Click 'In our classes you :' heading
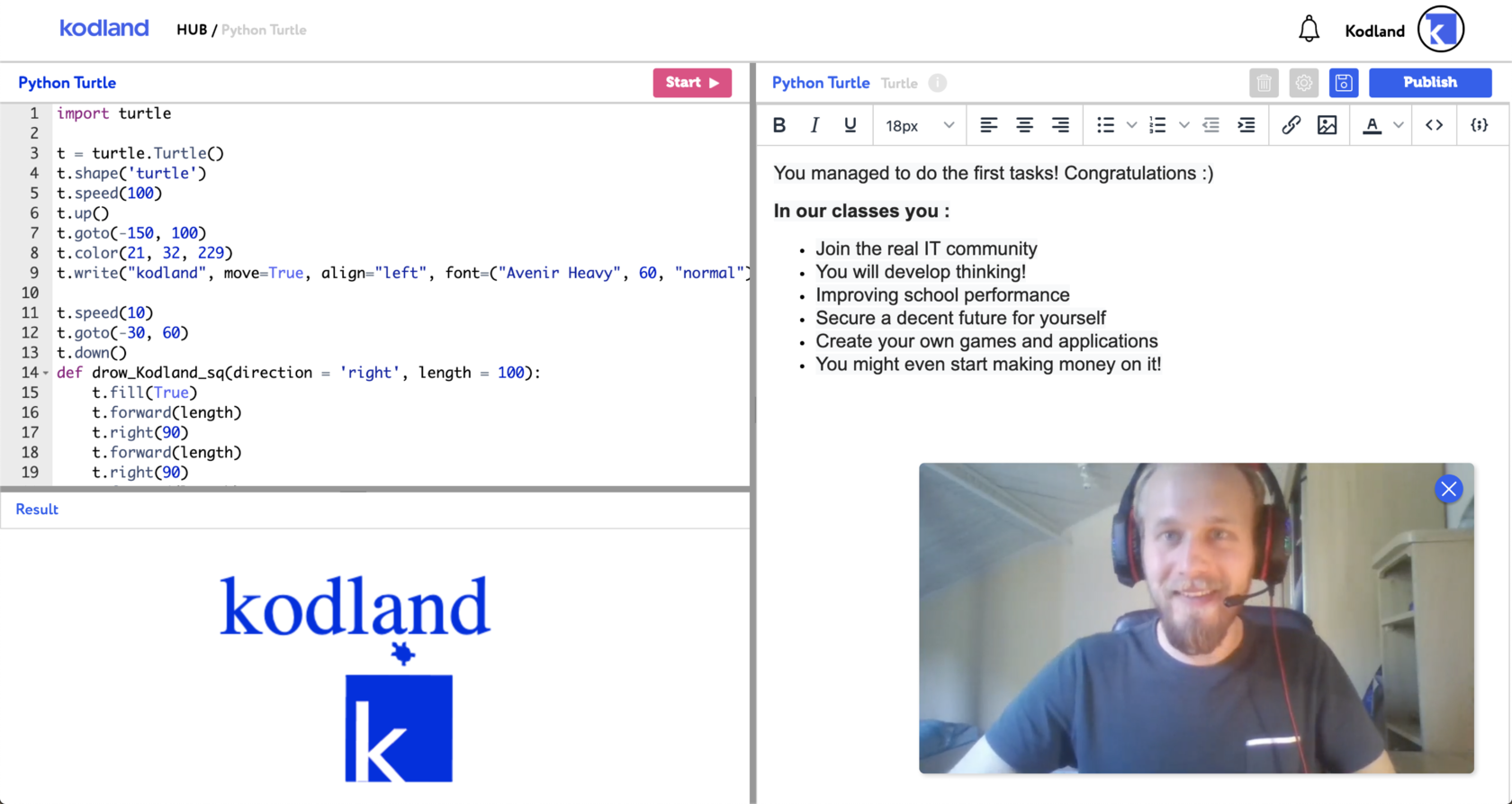 pyautogui.click(x=861, y=212)
